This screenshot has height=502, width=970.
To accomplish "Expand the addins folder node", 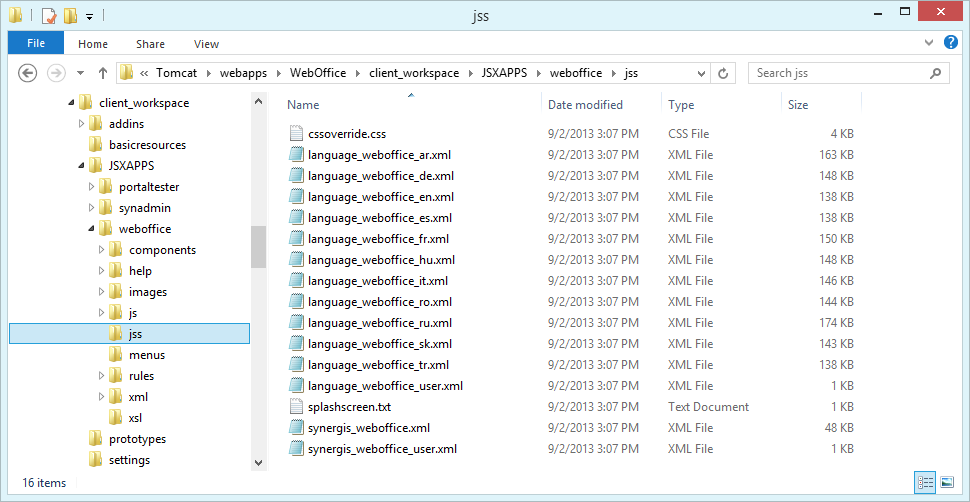I will [82, 124].
